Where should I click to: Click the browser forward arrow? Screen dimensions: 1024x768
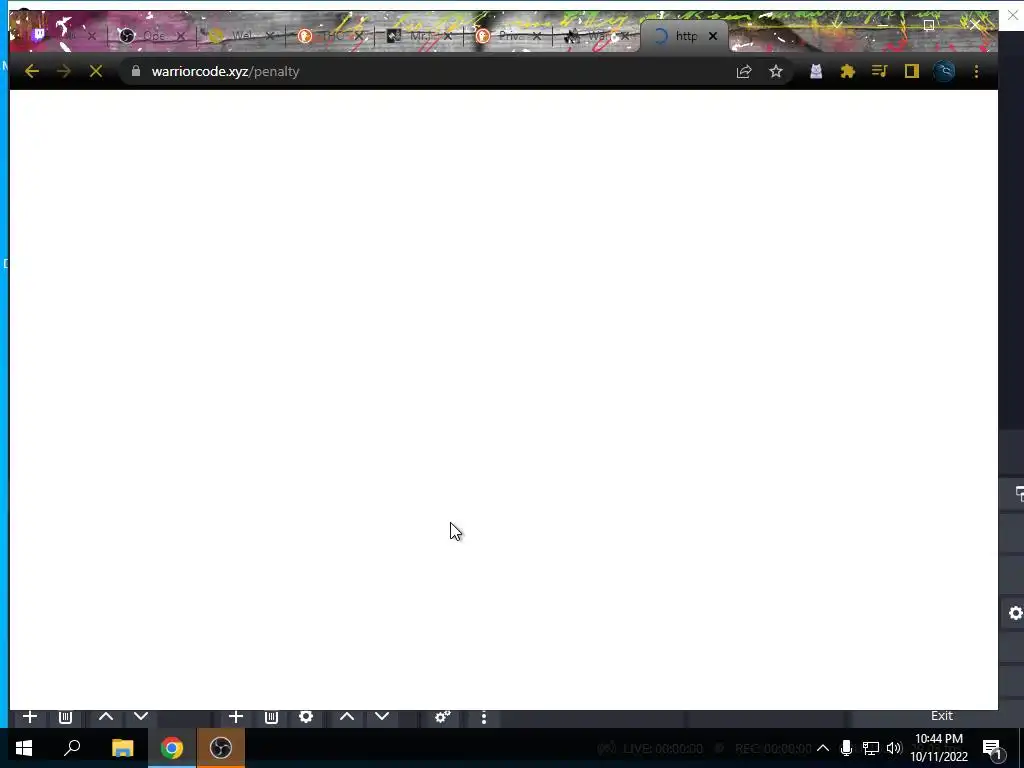tap(63, 71)
